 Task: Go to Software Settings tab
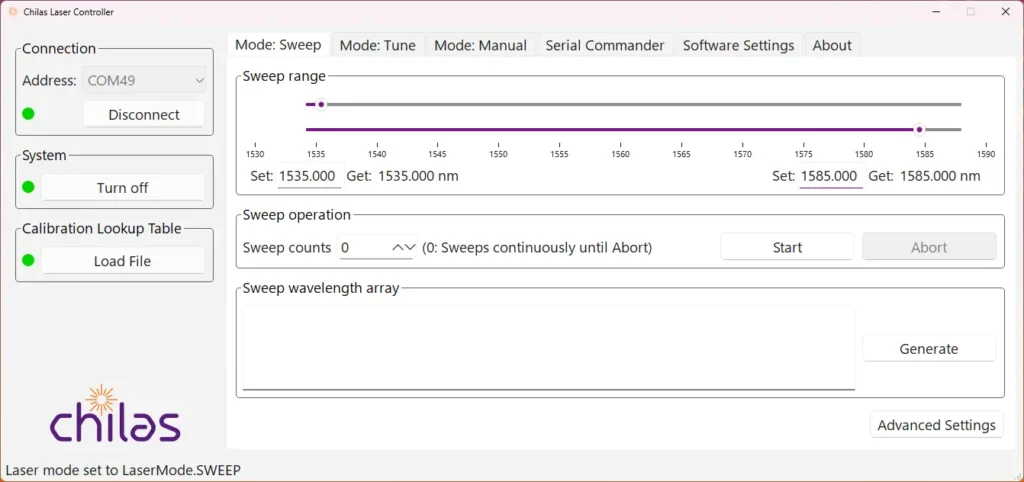point(739,46)
